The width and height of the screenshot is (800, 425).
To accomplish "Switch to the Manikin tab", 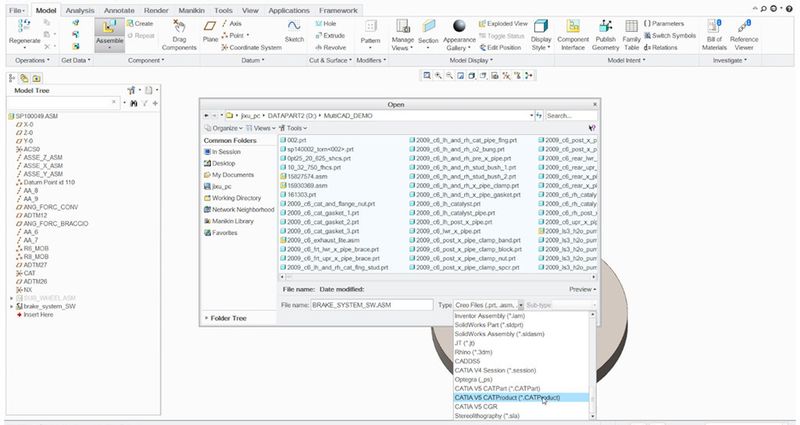I will click(x=191, y=10).
